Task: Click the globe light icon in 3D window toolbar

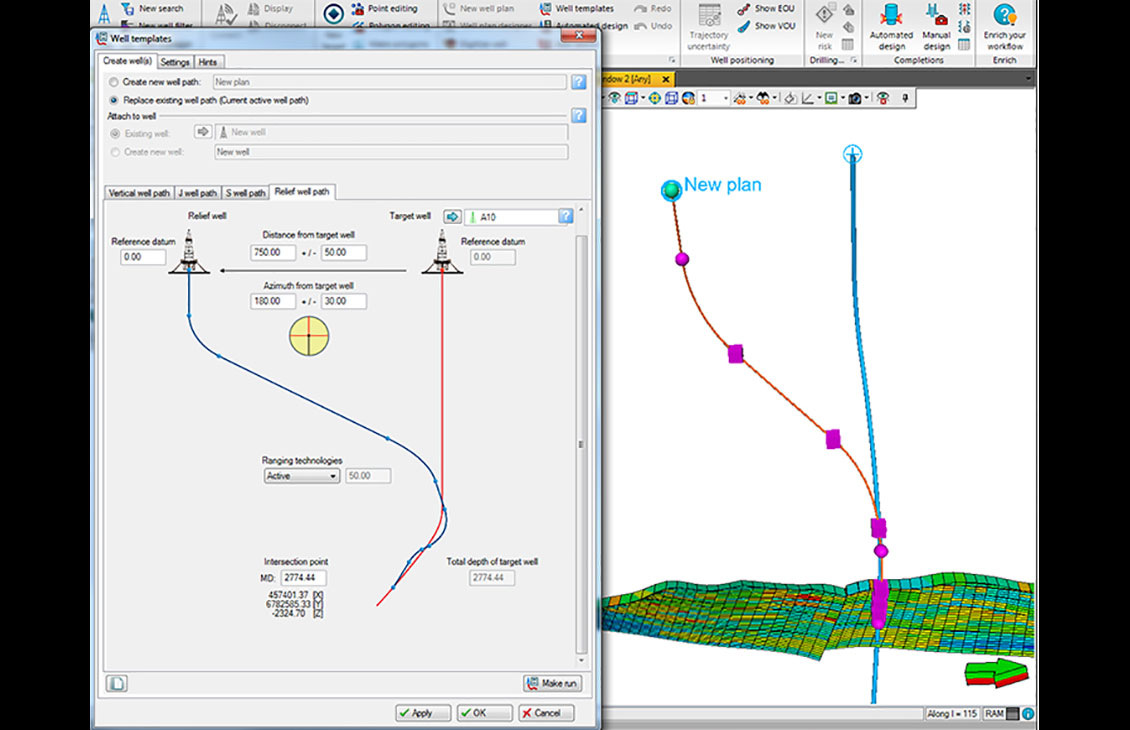Action: (688, 98)
